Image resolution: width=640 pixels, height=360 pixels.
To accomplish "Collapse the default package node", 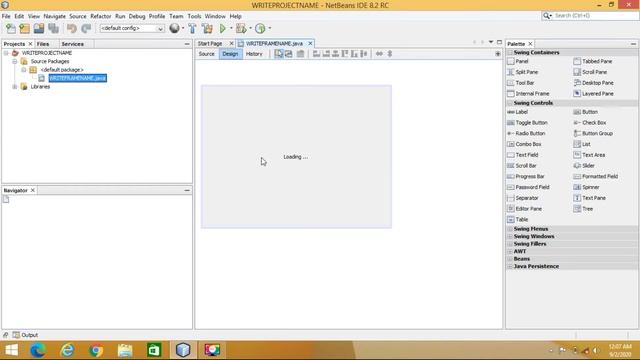I will pos(24,70).
